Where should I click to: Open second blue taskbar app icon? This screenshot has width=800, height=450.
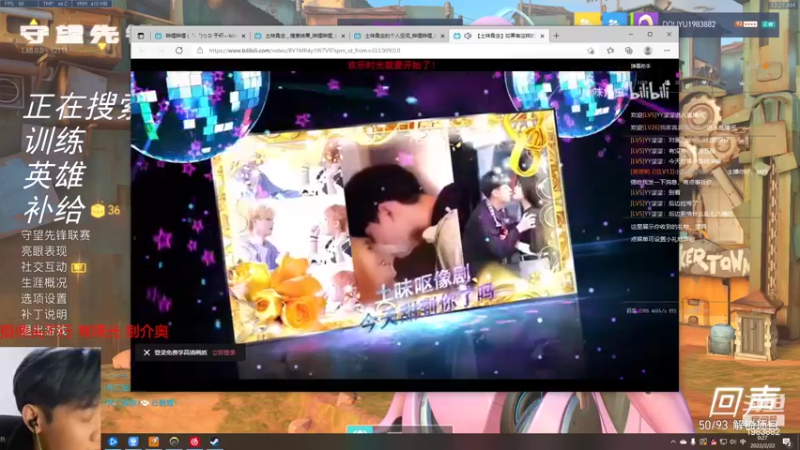[133, 441]
